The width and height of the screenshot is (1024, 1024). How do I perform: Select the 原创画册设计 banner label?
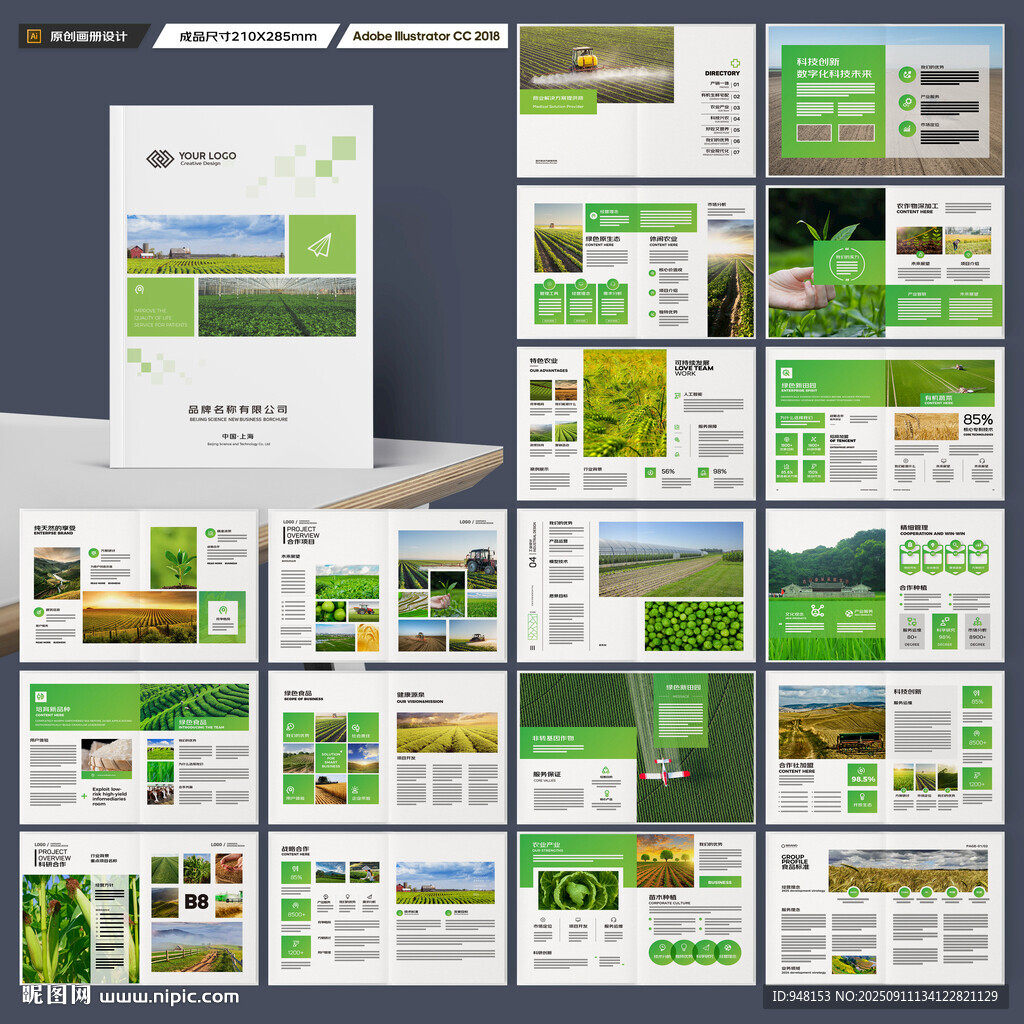(88, 37)
